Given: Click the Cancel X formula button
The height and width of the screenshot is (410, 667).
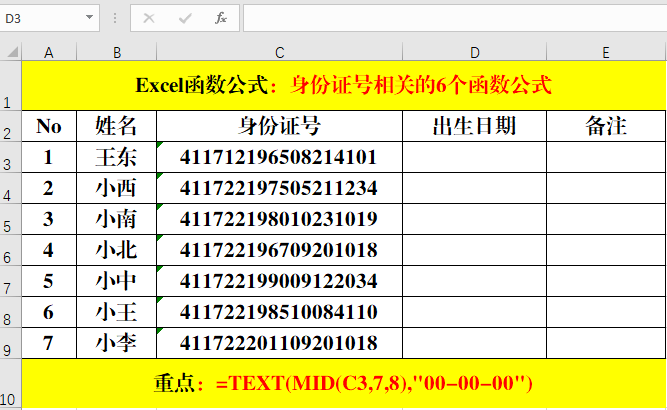Looking at the screenshot, I should [149, 18].
